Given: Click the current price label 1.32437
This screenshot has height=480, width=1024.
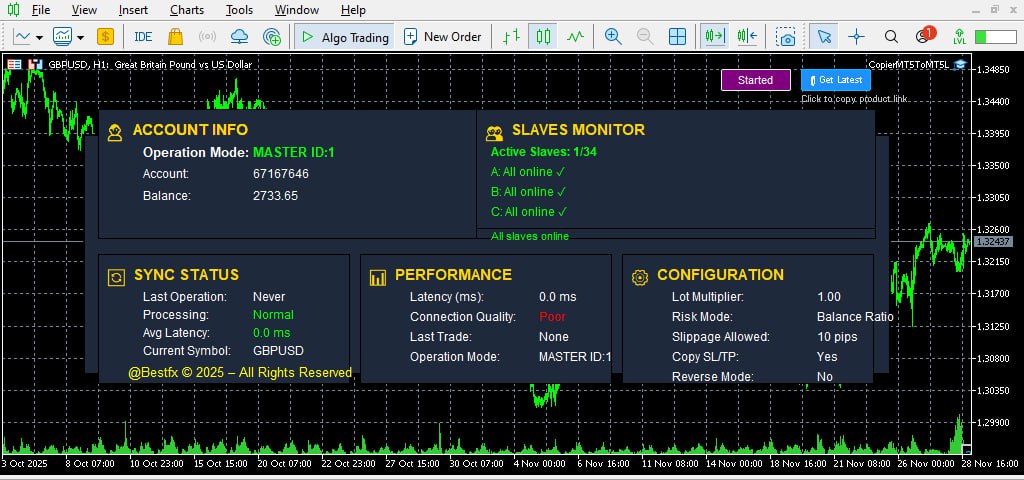Looking at the screenshot, I should click(x=993, y=242).
